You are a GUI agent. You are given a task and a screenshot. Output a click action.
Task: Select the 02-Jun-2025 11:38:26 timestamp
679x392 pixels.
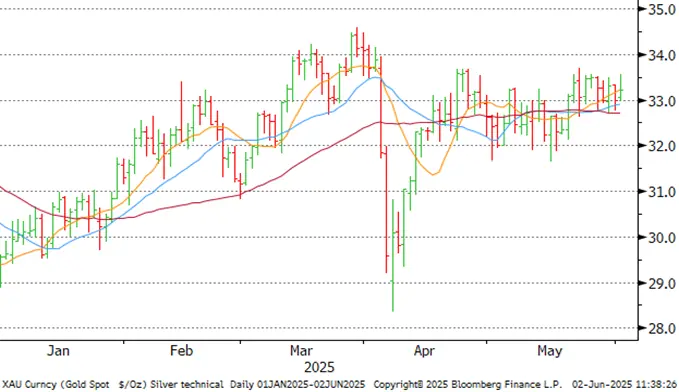pyautogui.click(x=624, y=385)
